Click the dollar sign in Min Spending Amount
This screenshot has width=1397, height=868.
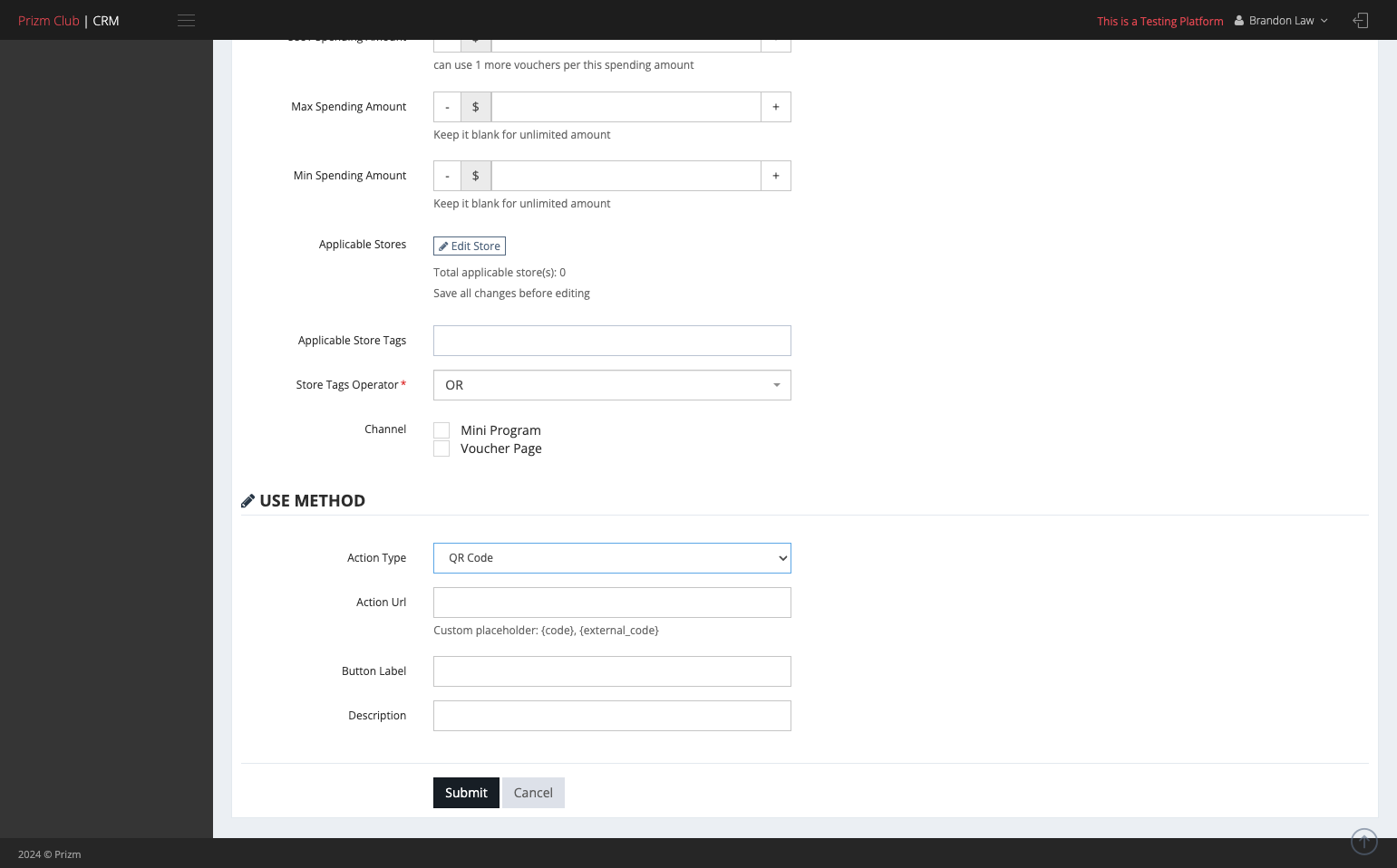point(476,176)
